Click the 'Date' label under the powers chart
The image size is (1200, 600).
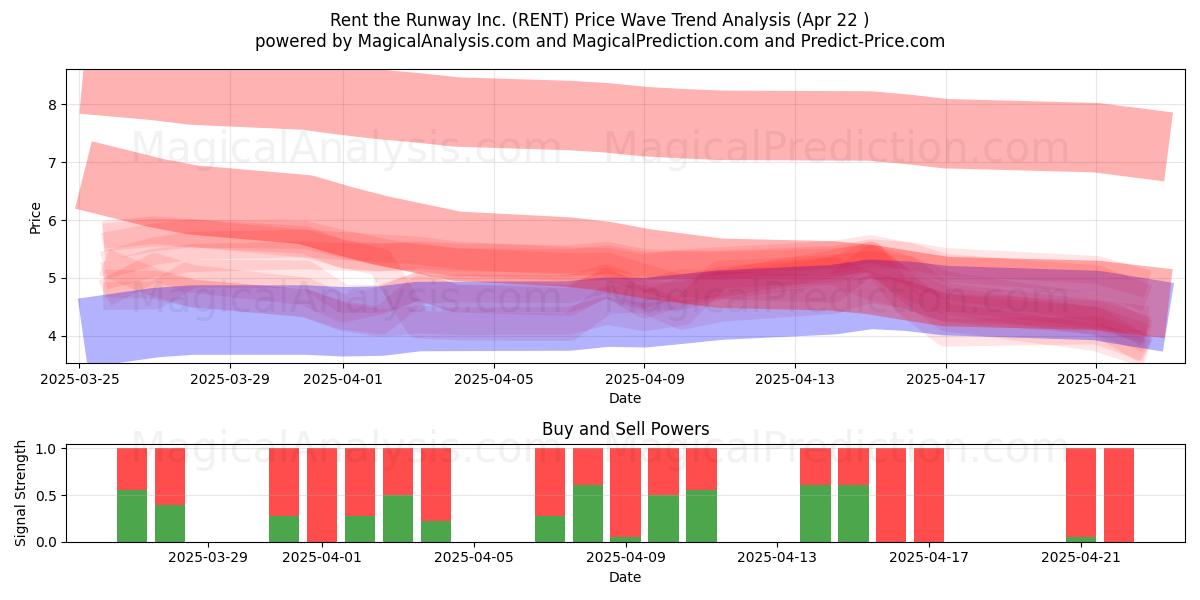tap(625, 577)
